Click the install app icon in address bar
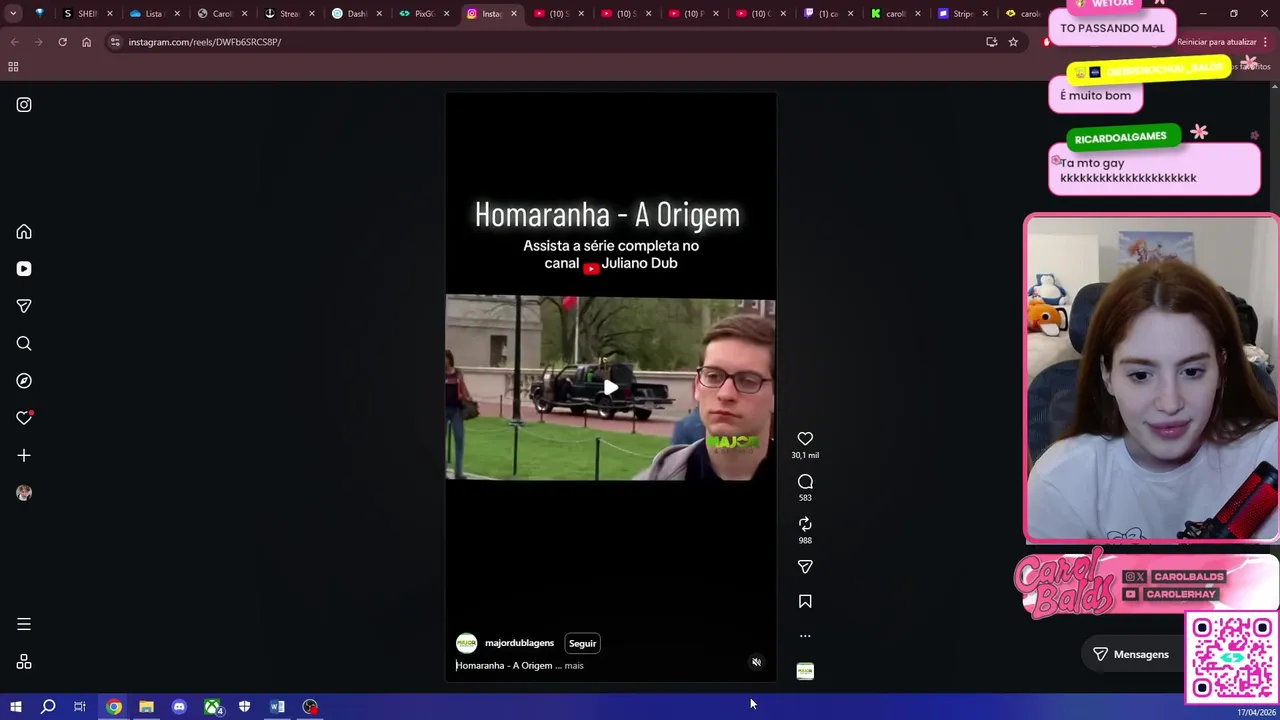Viewport: 1280px width, 720px height. [x=991, y=42]
